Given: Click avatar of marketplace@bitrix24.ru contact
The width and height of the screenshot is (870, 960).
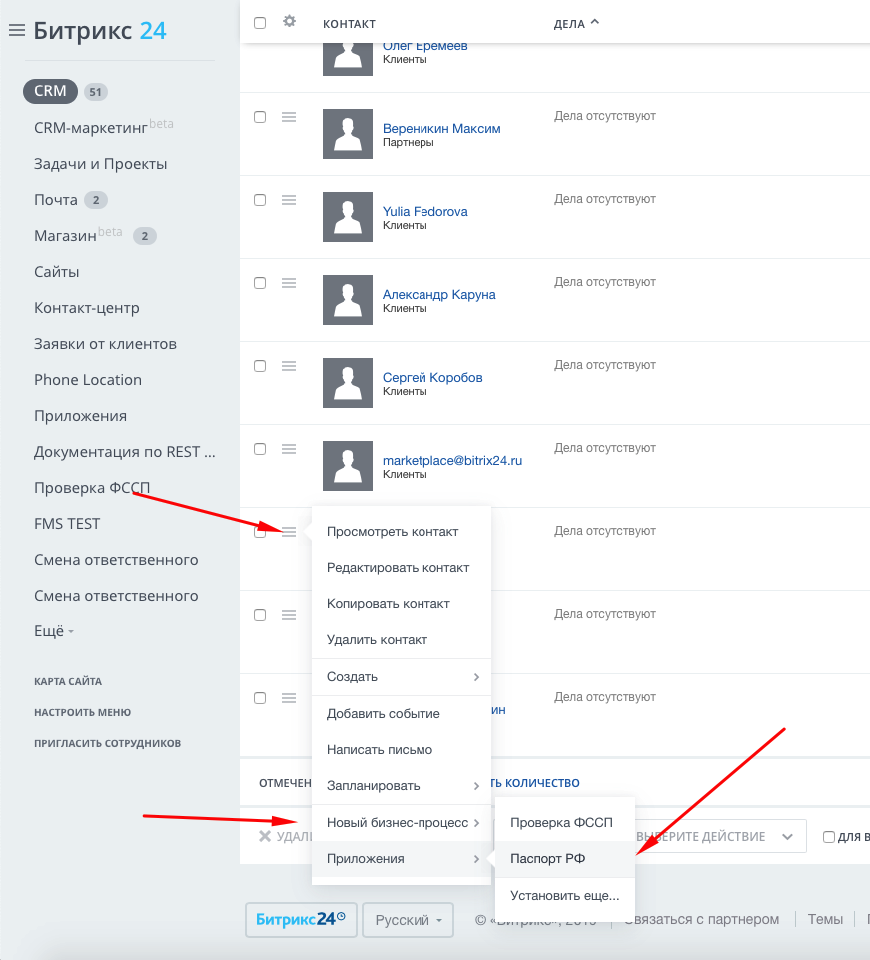Looking at the screenshot, I should pyautogui.click(x=348, y=465).
